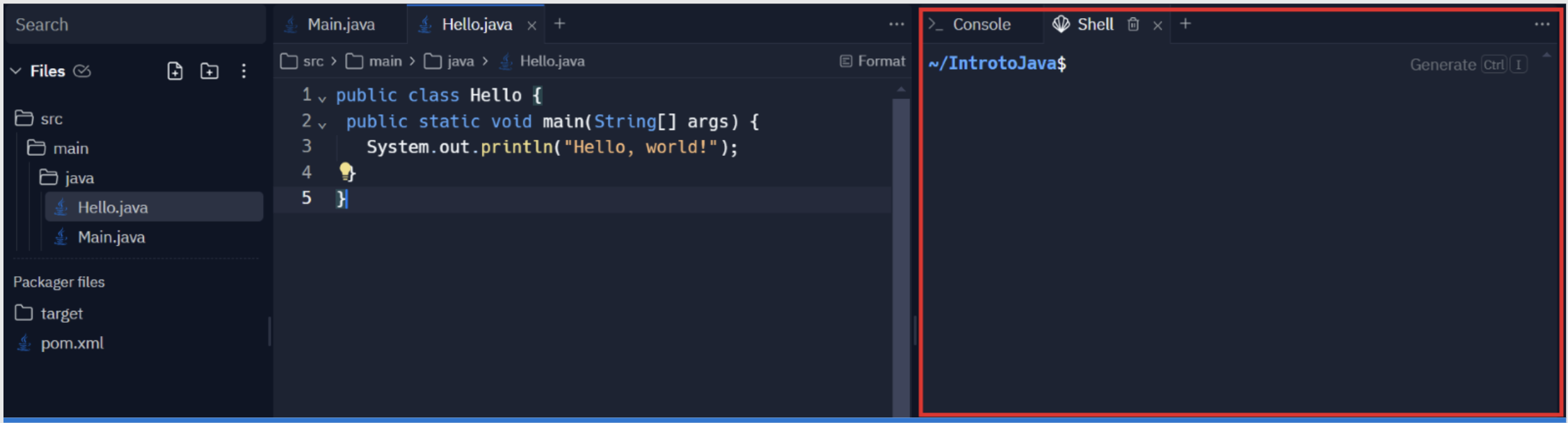This screenshot has height=423, width=1568.
Task: Click the Files sync status cloud icon
Action: [x=82, y=71]
